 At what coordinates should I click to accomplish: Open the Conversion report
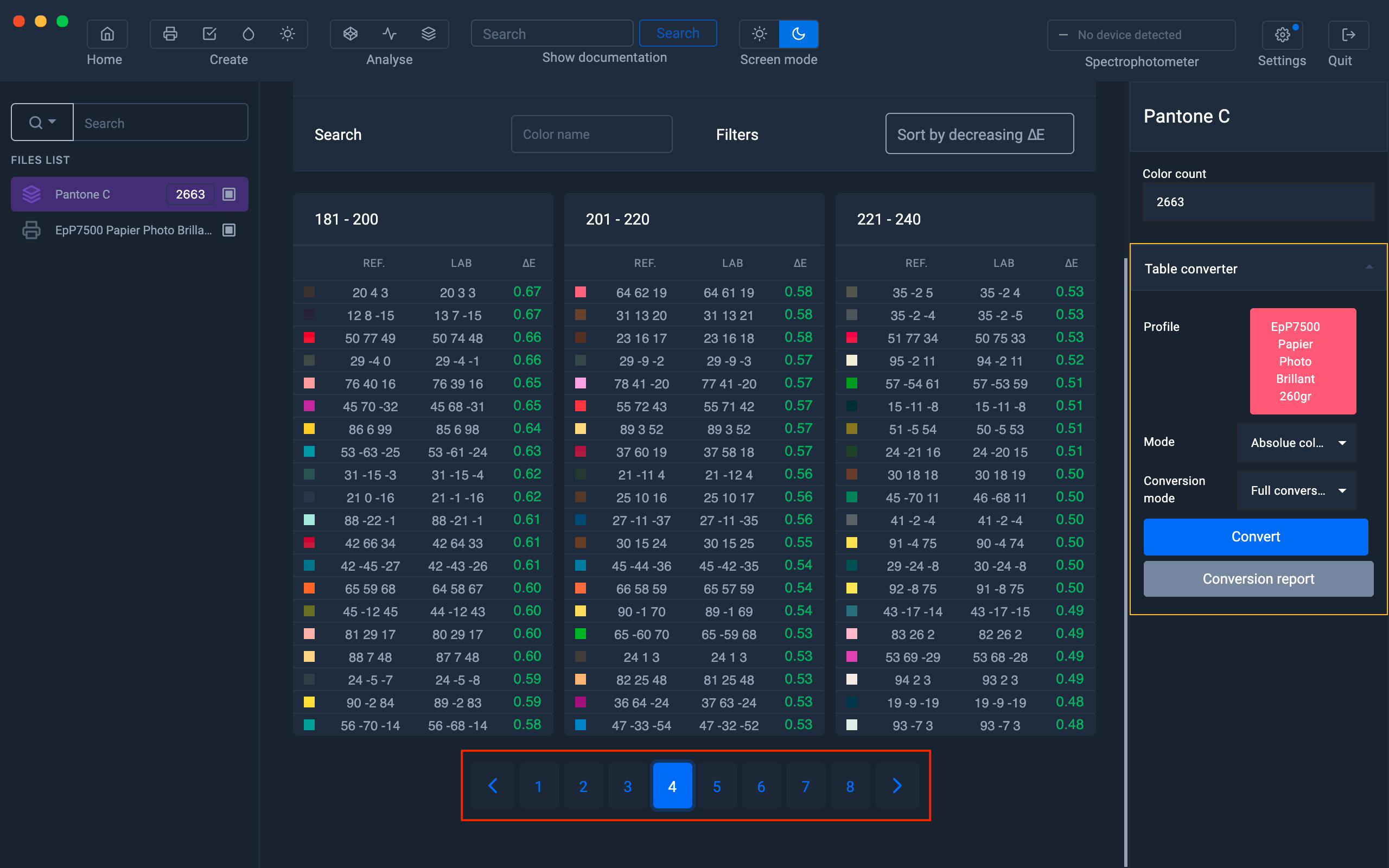point(1258,579)
